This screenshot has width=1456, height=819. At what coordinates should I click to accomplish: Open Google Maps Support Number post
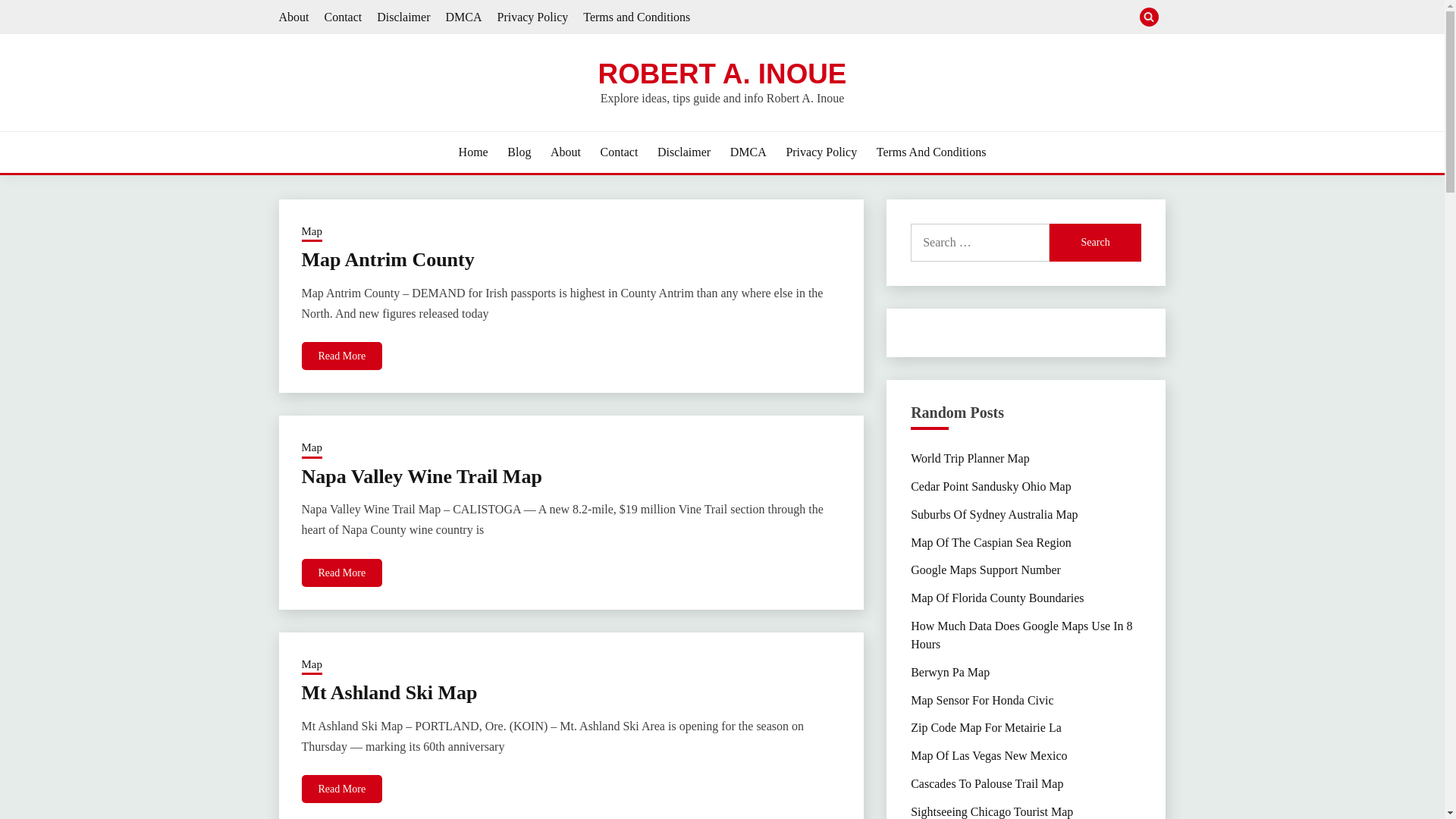pos(985,570)
